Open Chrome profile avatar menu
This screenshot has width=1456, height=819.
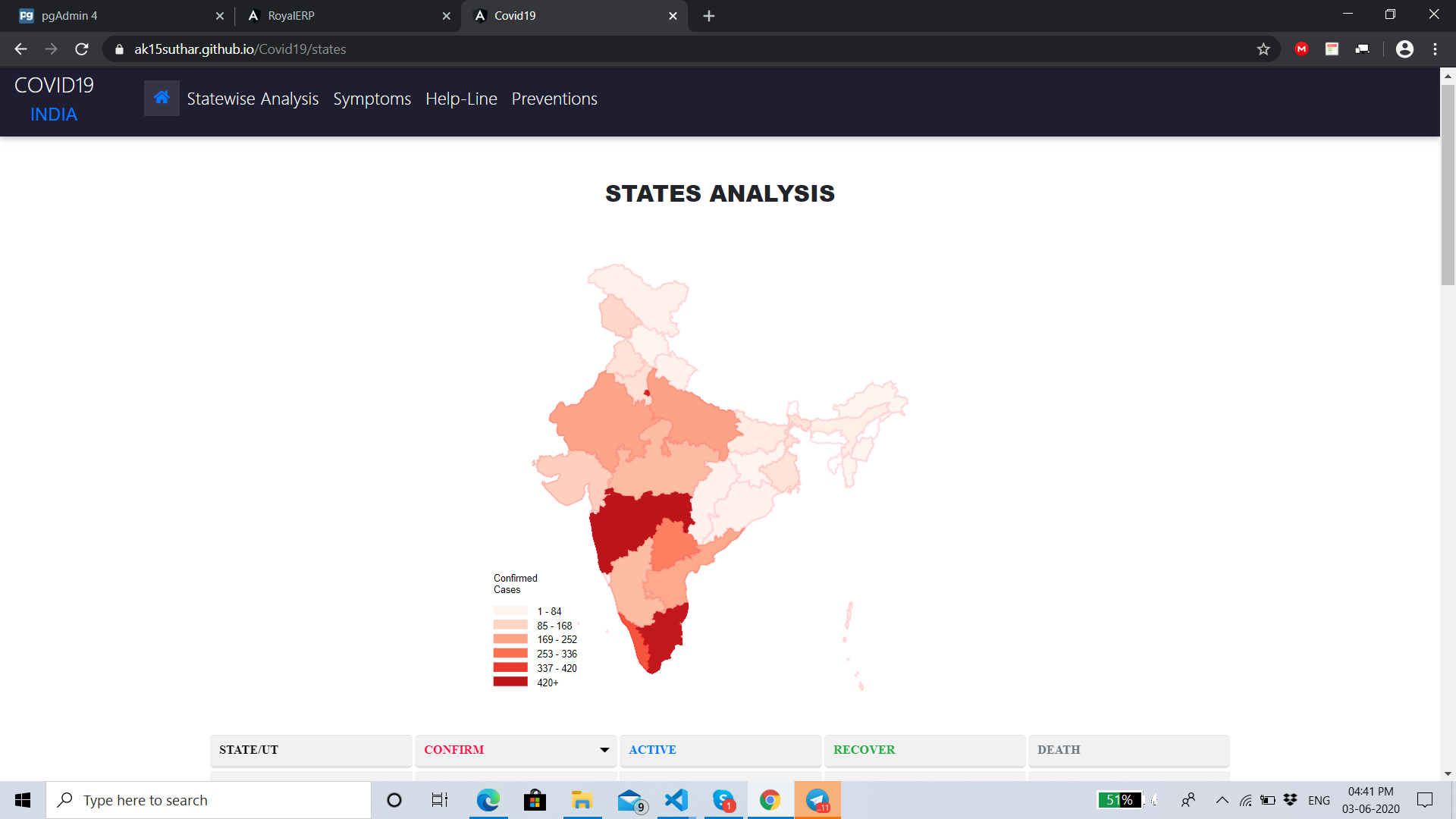click(x=1404, y=49)
